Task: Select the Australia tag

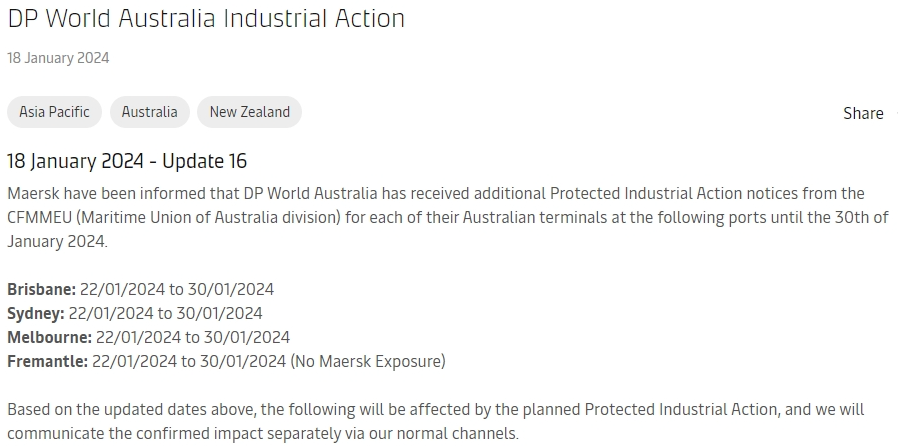Action: tap(149, 112)
